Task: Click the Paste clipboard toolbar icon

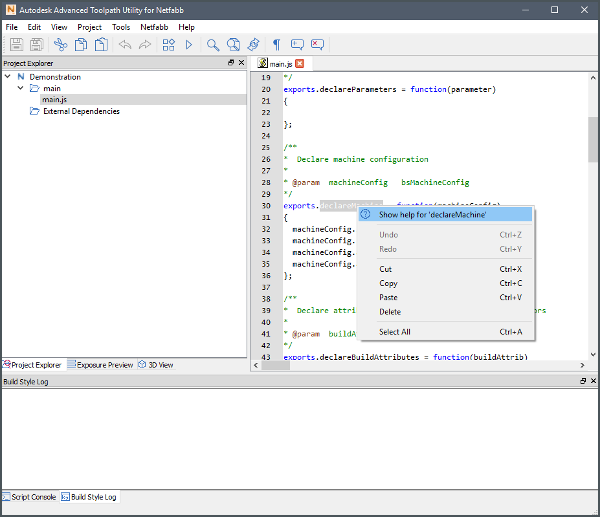Action: pos(101,44)
